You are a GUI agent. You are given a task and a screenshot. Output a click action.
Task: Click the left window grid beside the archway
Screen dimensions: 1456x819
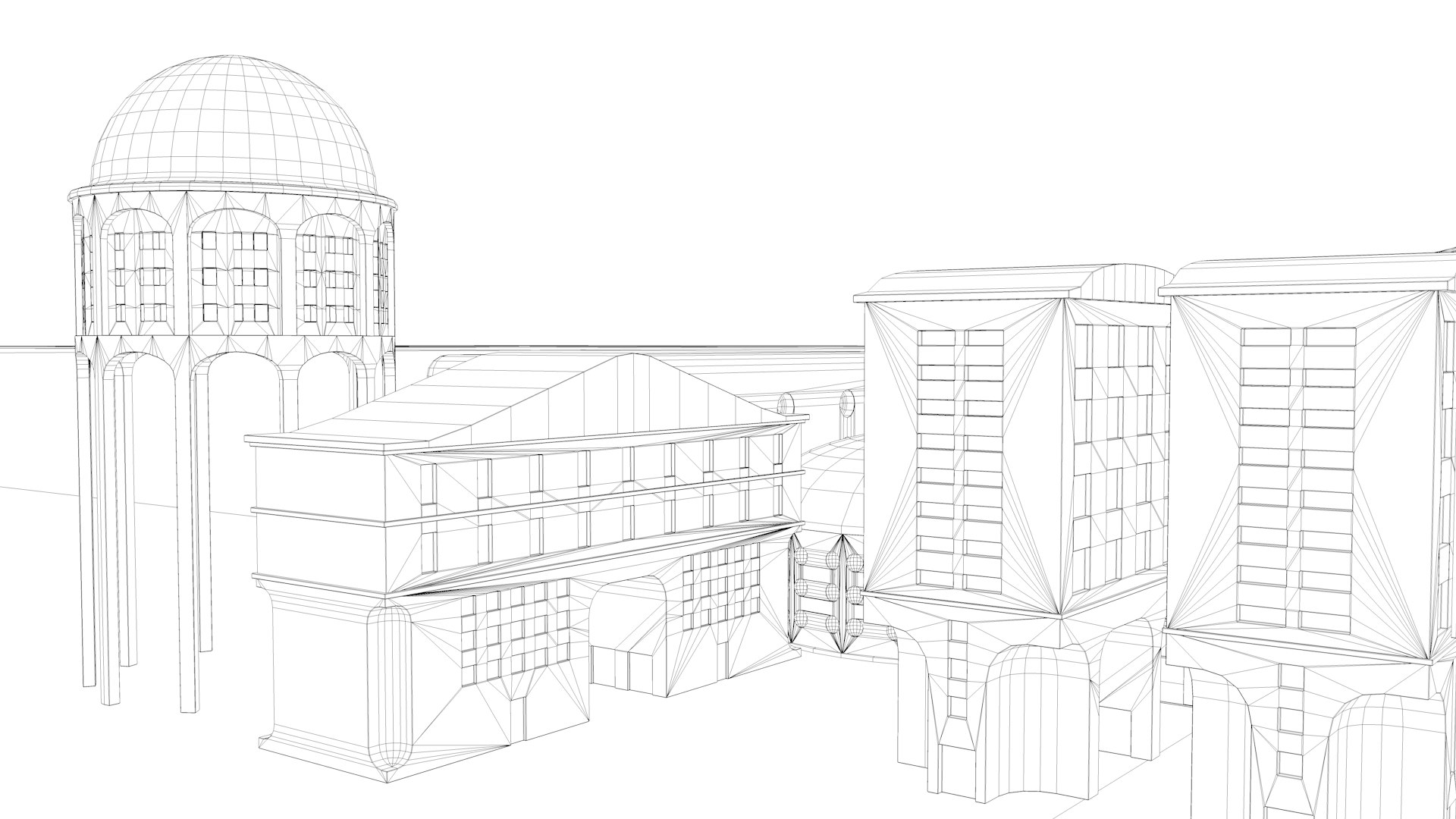click(x=514, y=633)
